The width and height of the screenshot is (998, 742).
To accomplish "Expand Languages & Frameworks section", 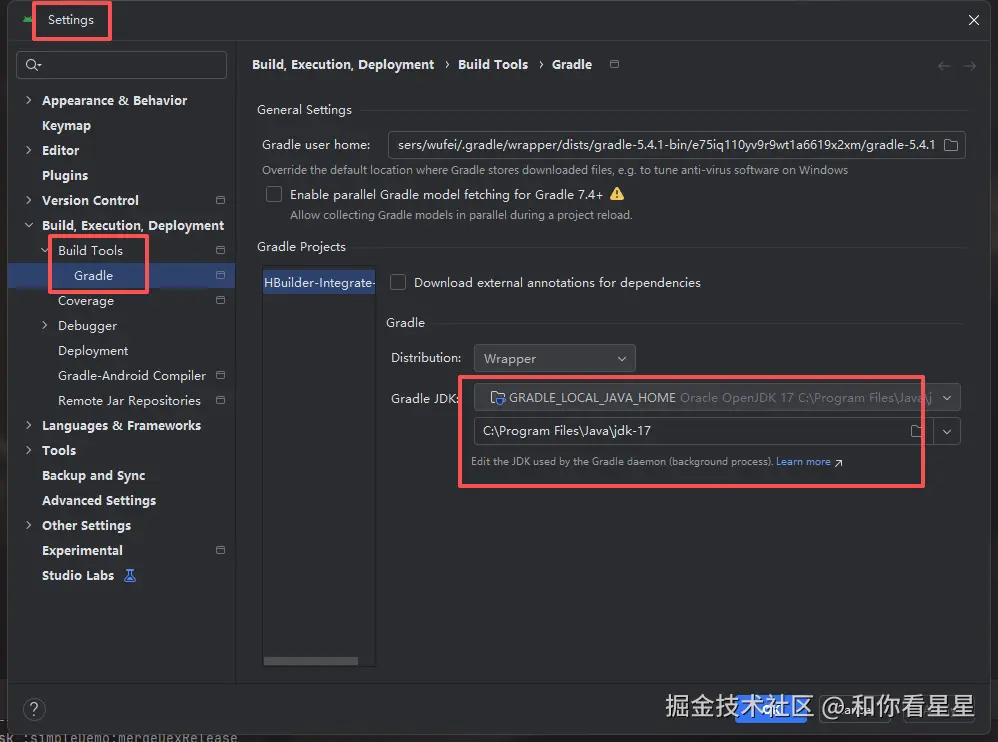I will click(28, 425).
